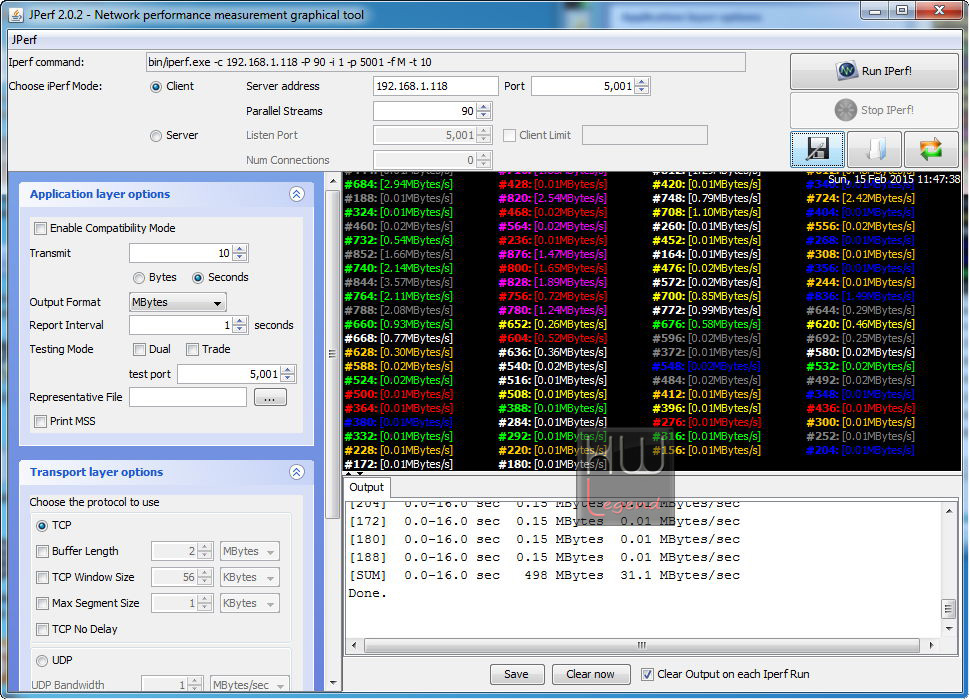Open the Max Segment Size units dropdown

click(x=249, y=604)
